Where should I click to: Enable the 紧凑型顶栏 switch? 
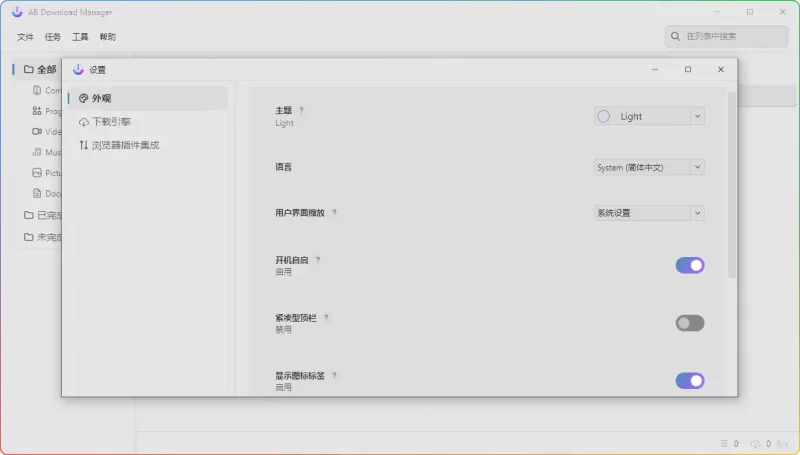[690, 323]
